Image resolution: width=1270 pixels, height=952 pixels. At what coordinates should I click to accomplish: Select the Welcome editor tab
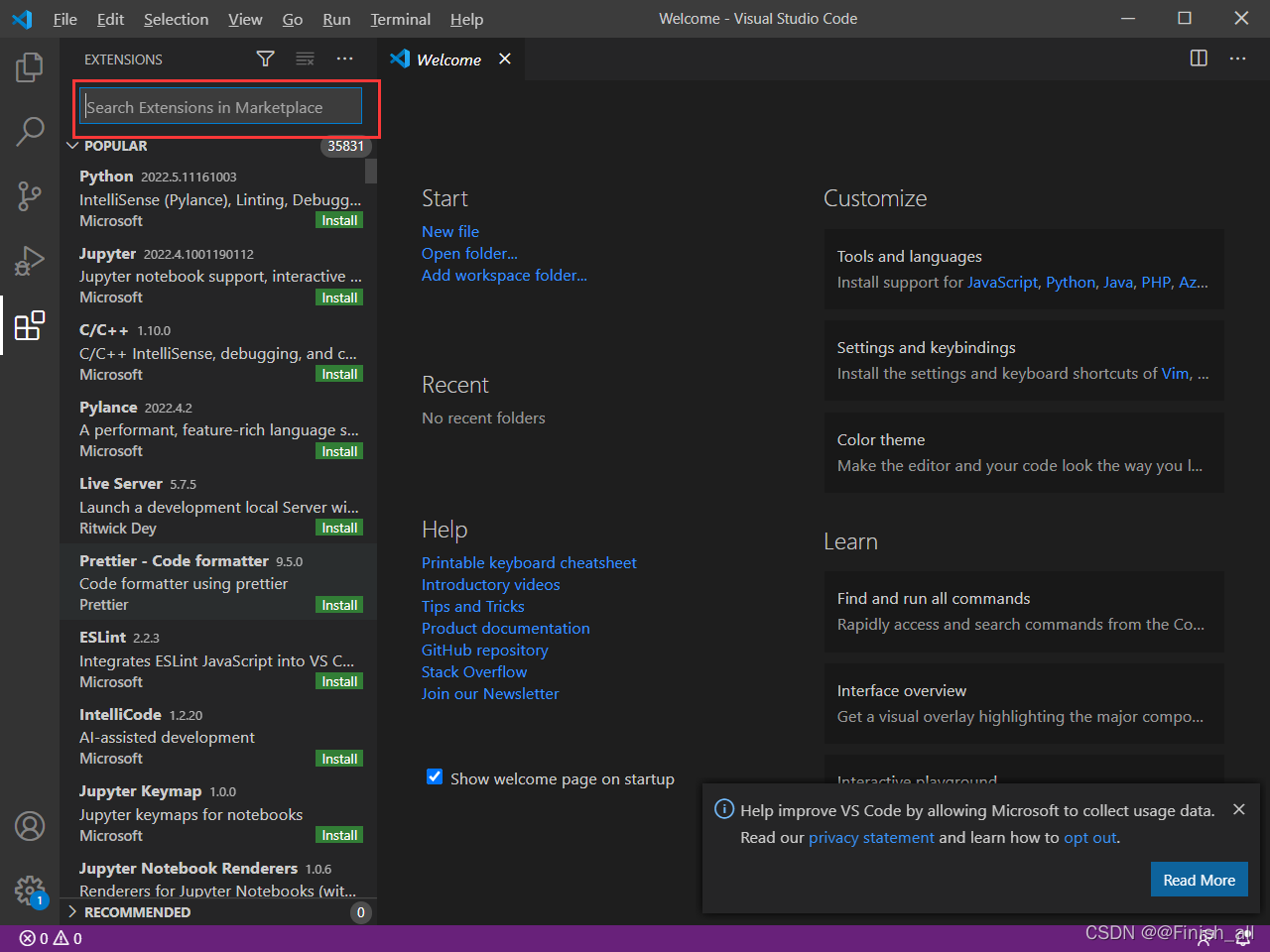(448, 59)
